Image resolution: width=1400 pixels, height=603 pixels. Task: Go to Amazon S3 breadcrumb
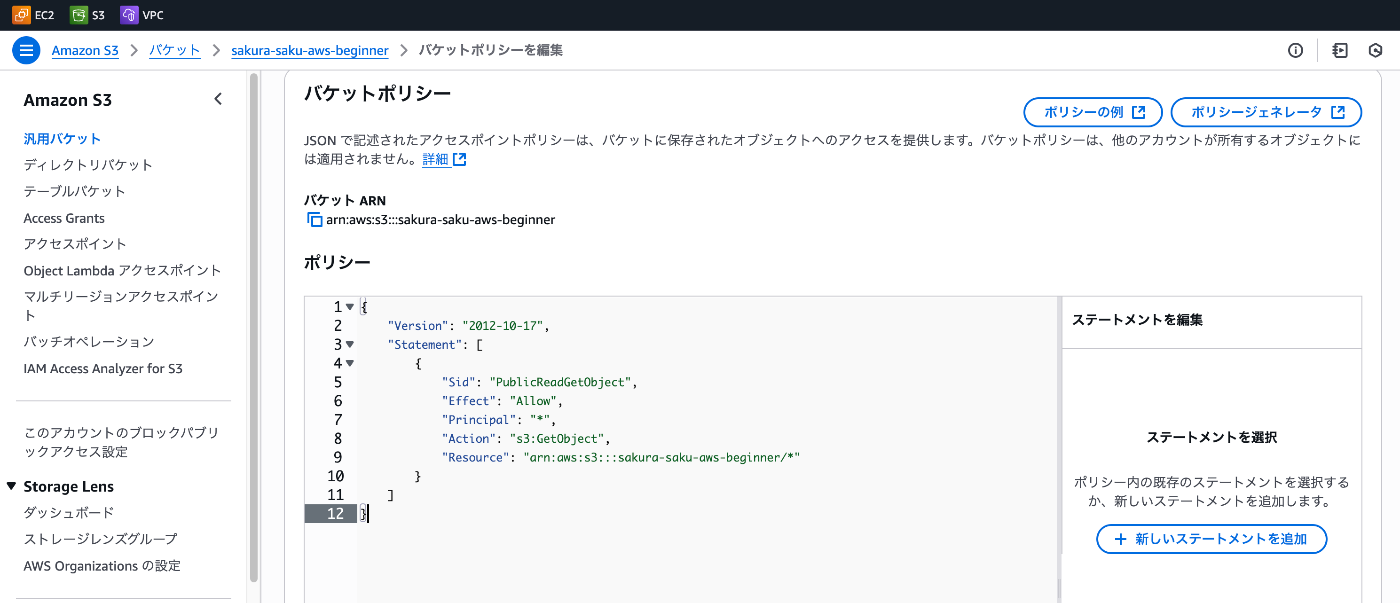tap(85, 50)
